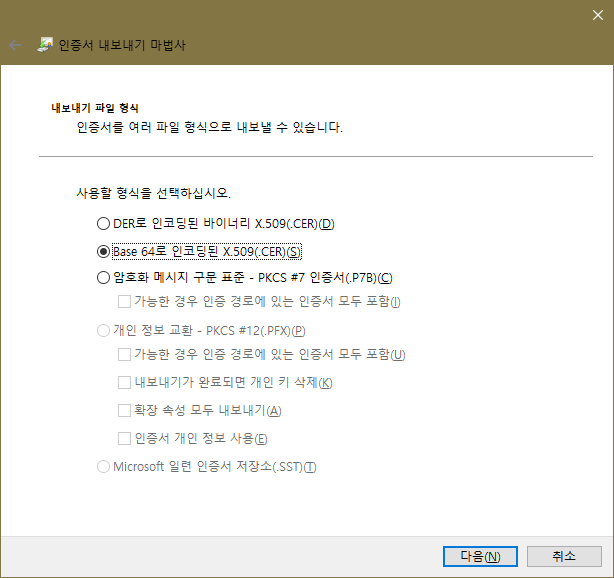This screenshot has width=614, height=578.
Task: Click the 내보내기 파일 형식 heading
Action: click(x=95, y=108)
